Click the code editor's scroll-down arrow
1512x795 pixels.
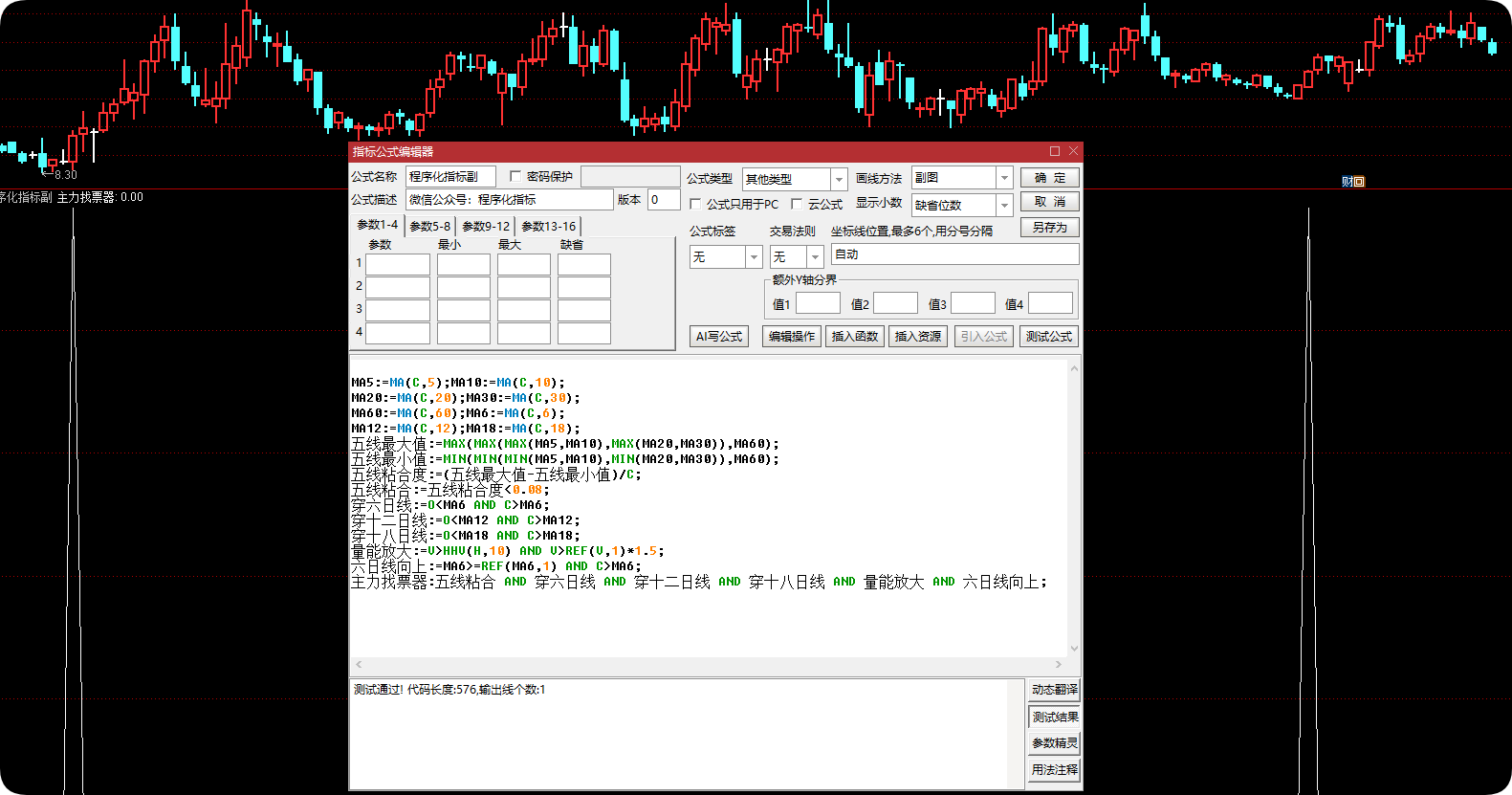(x=1074, y=649)
